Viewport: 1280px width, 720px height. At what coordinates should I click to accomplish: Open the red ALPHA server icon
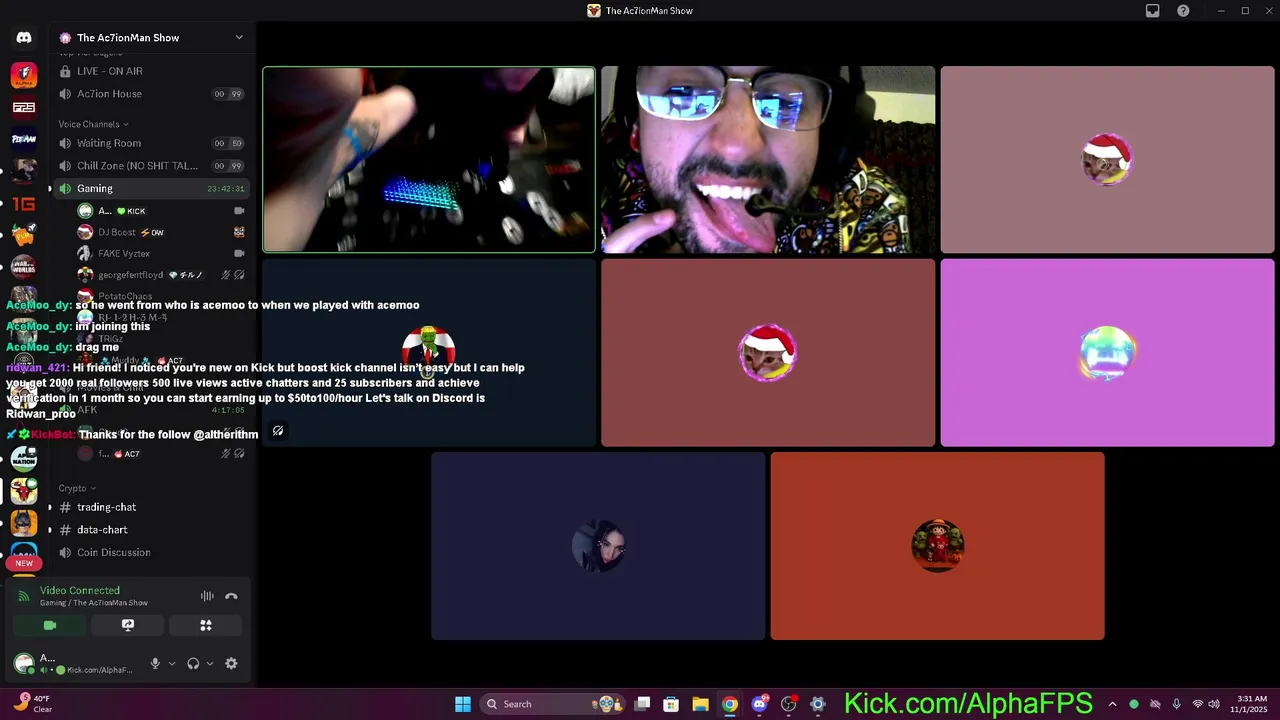[x=24, y=75]
